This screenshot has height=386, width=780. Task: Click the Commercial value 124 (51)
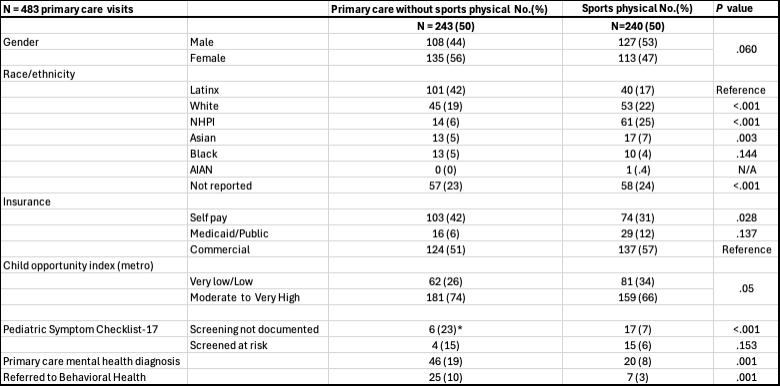[446, 249]
